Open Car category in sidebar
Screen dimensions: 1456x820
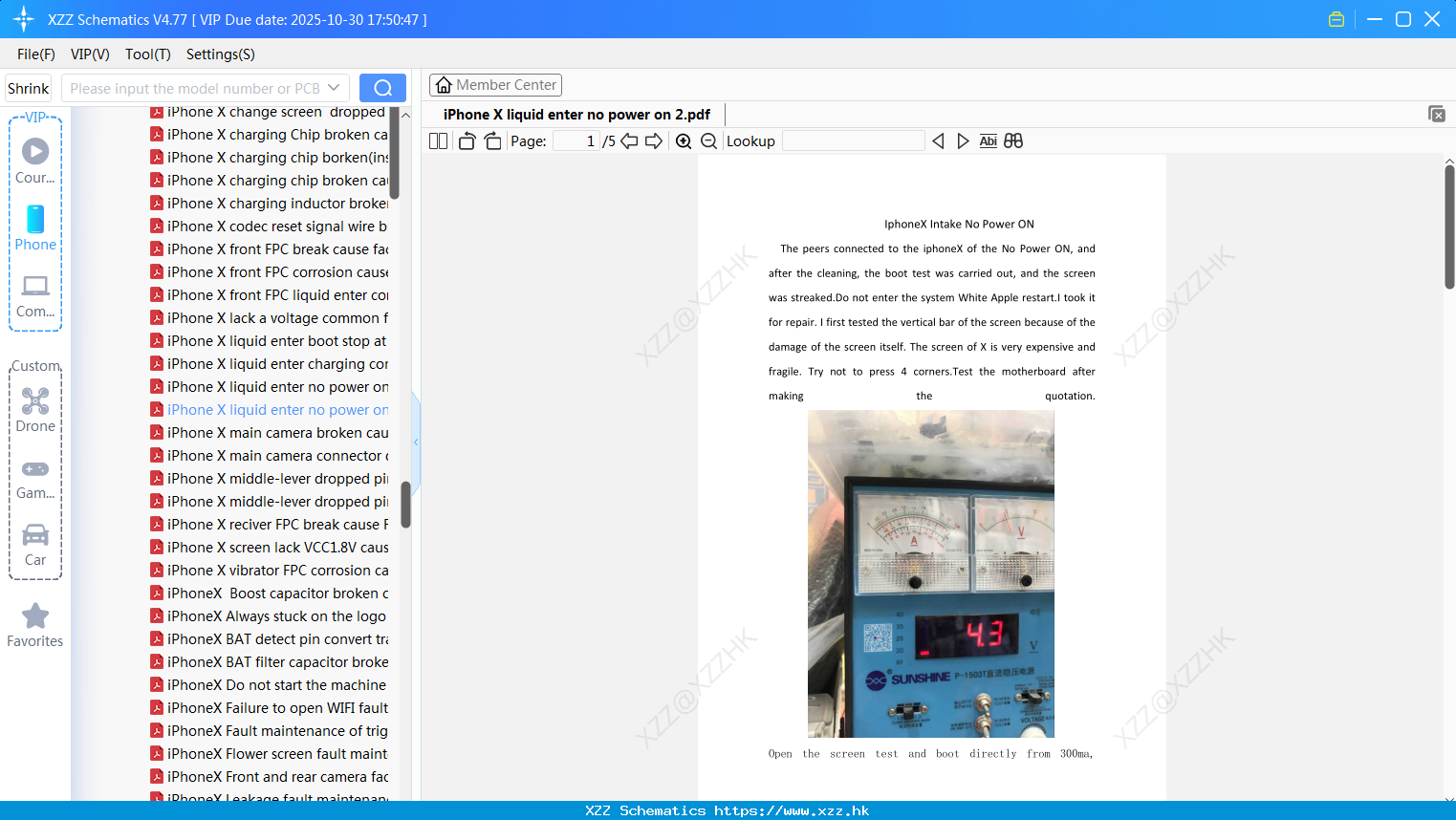tap(35, 545)
